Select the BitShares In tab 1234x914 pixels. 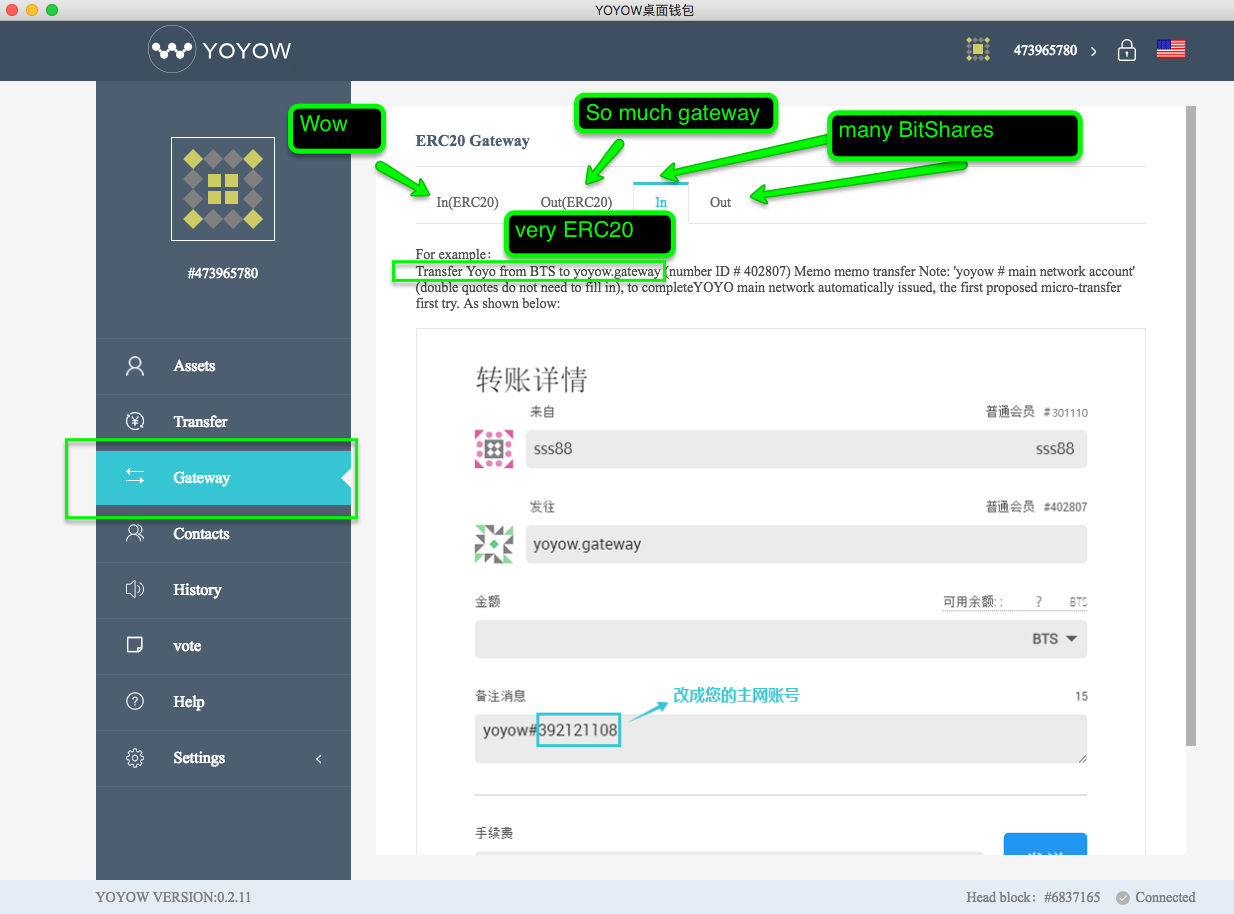pyautogui.click(x=661, y=202)
